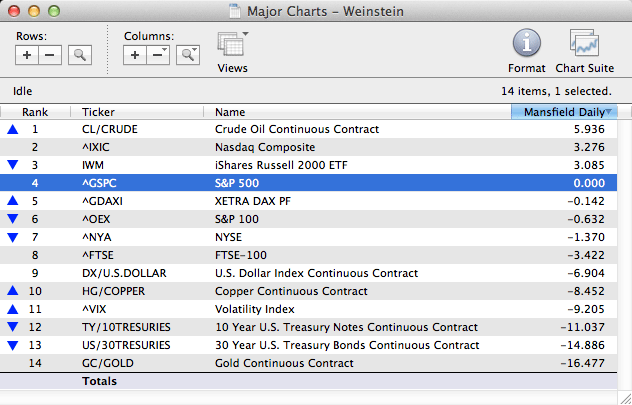
Task: Open the Columns search dropdown
Action: coord(187,55)
